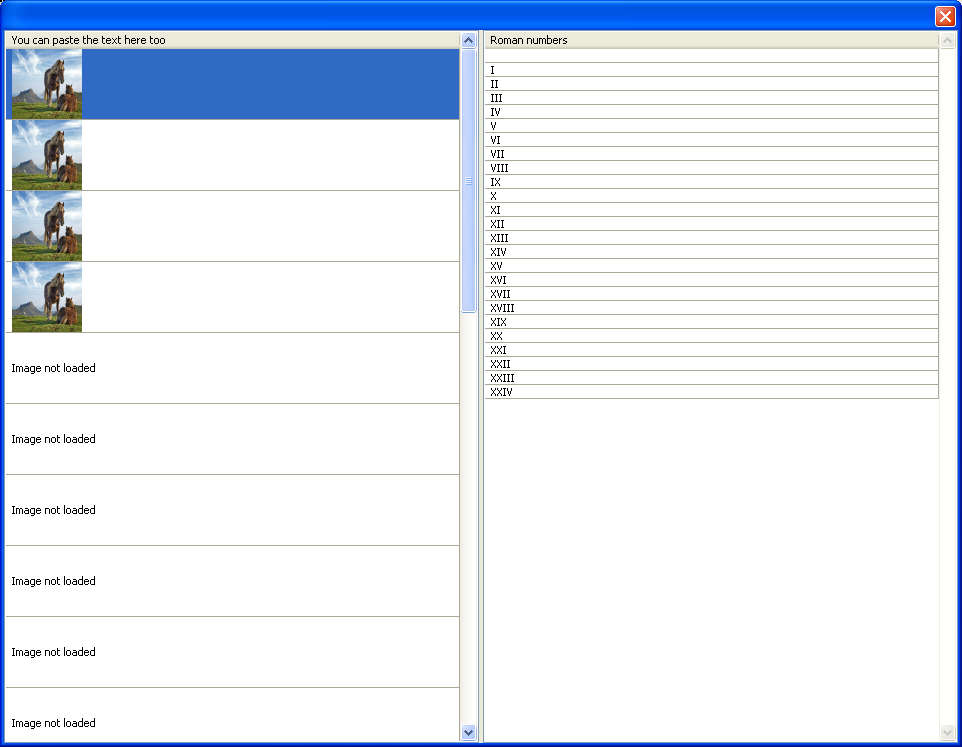Select the first 'Image not loaded' row

point(232,368)
